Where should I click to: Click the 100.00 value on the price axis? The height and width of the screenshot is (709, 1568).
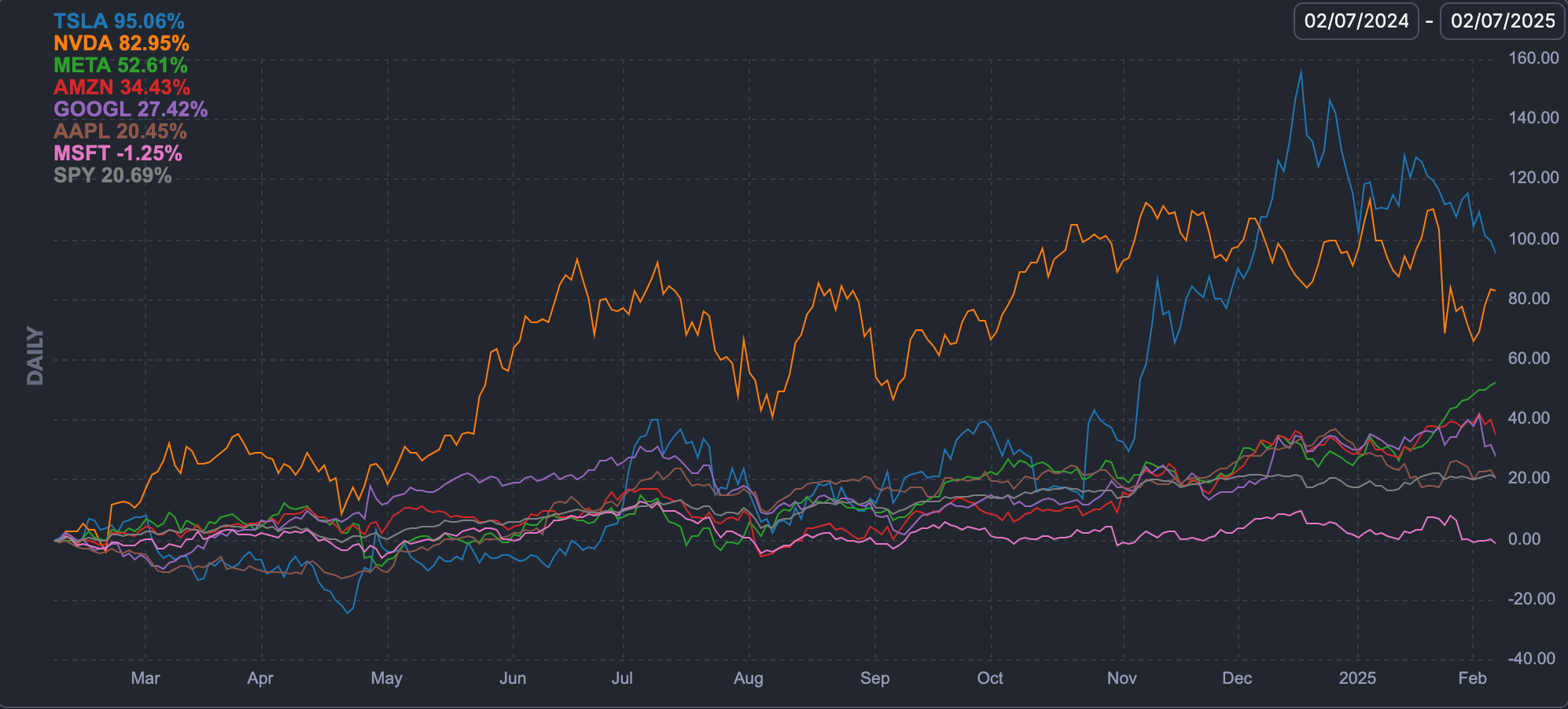click(x=1533, y=239)
